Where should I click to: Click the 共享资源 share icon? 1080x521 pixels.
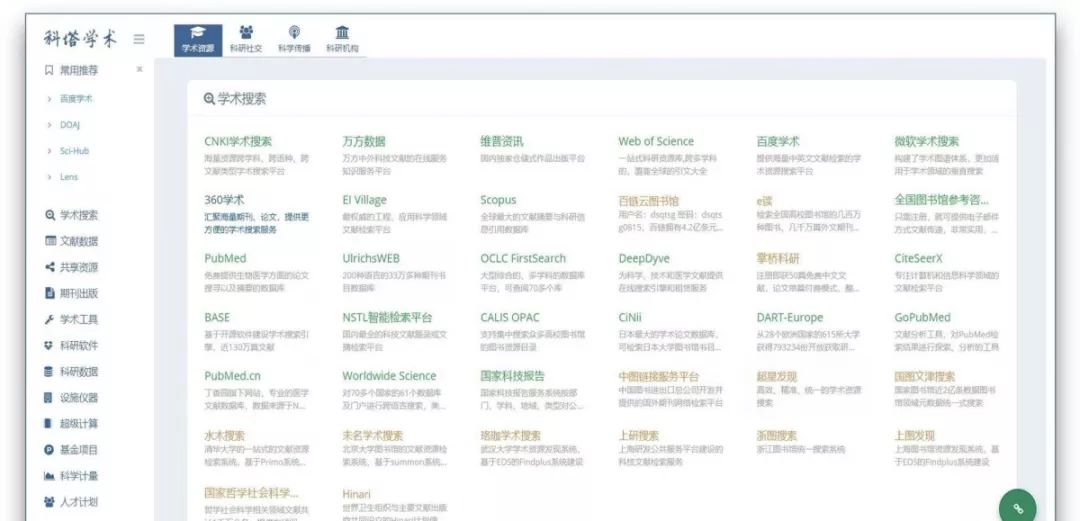click(50, 267)
